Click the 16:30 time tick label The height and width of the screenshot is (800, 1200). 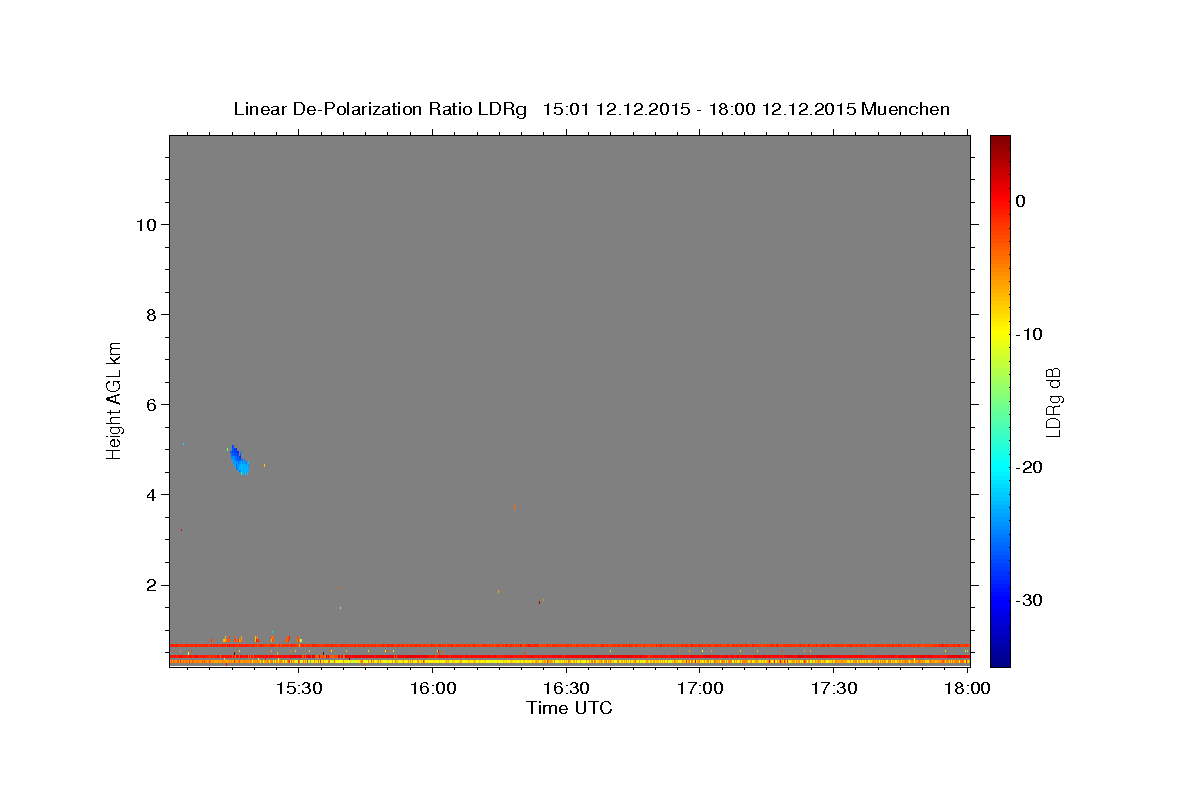tap(567, 689)
